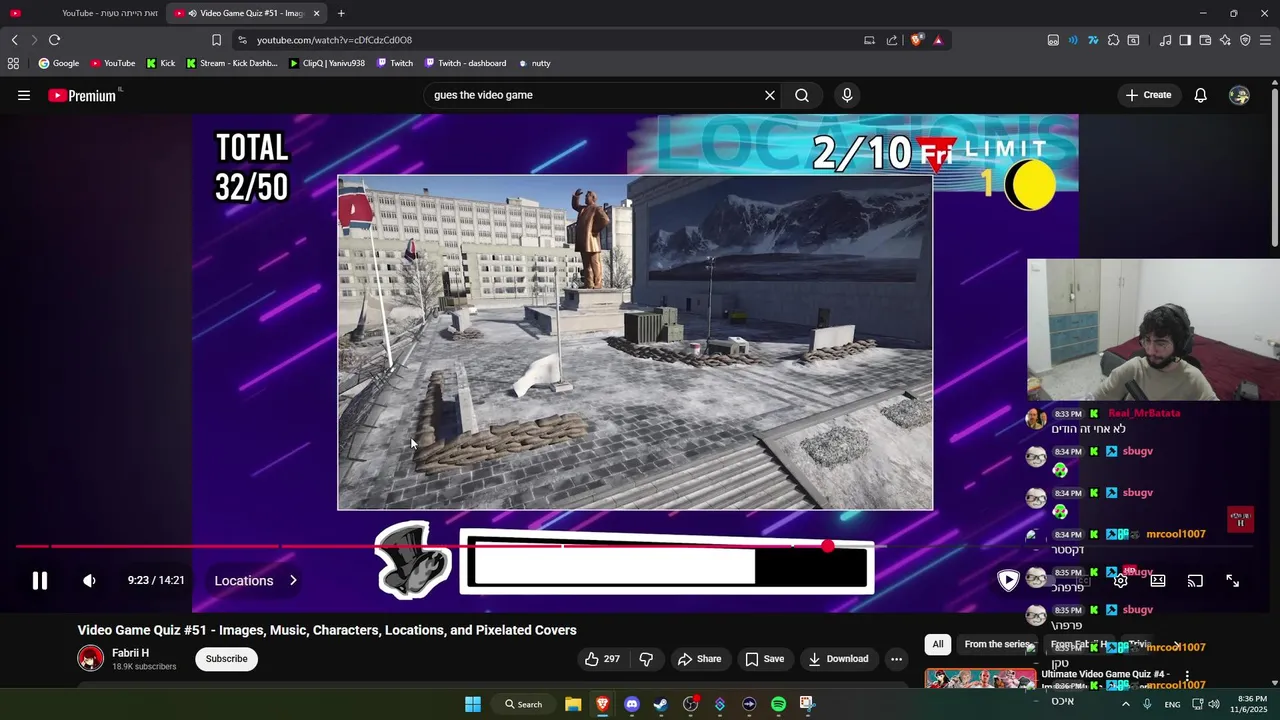
Task: Open the 'ClipQ | Yanivu938' bookmark
Action: coord(326,63)
